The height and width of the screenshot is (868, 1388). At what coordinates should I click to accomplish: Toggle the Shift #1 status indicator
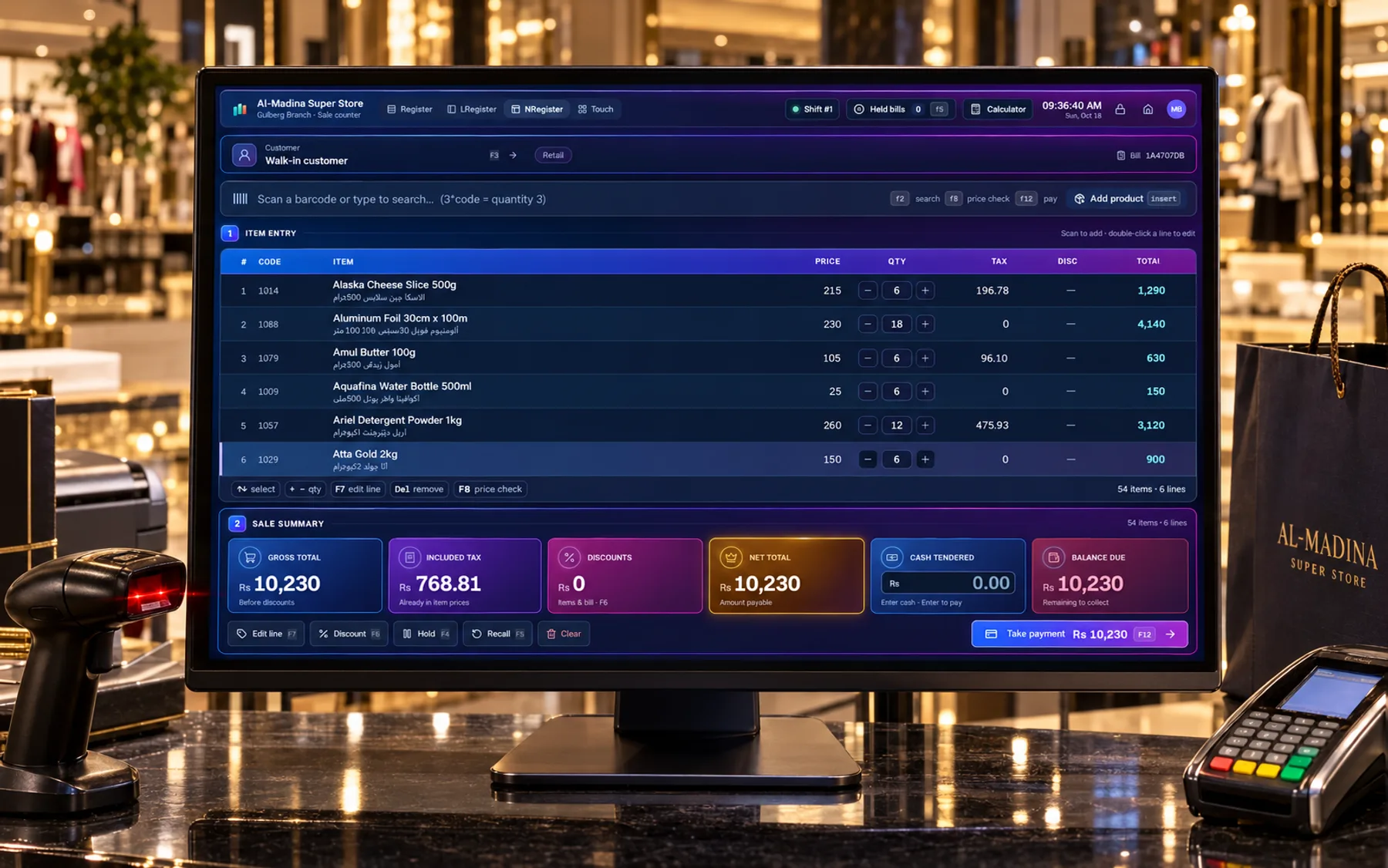pos(812,109)
